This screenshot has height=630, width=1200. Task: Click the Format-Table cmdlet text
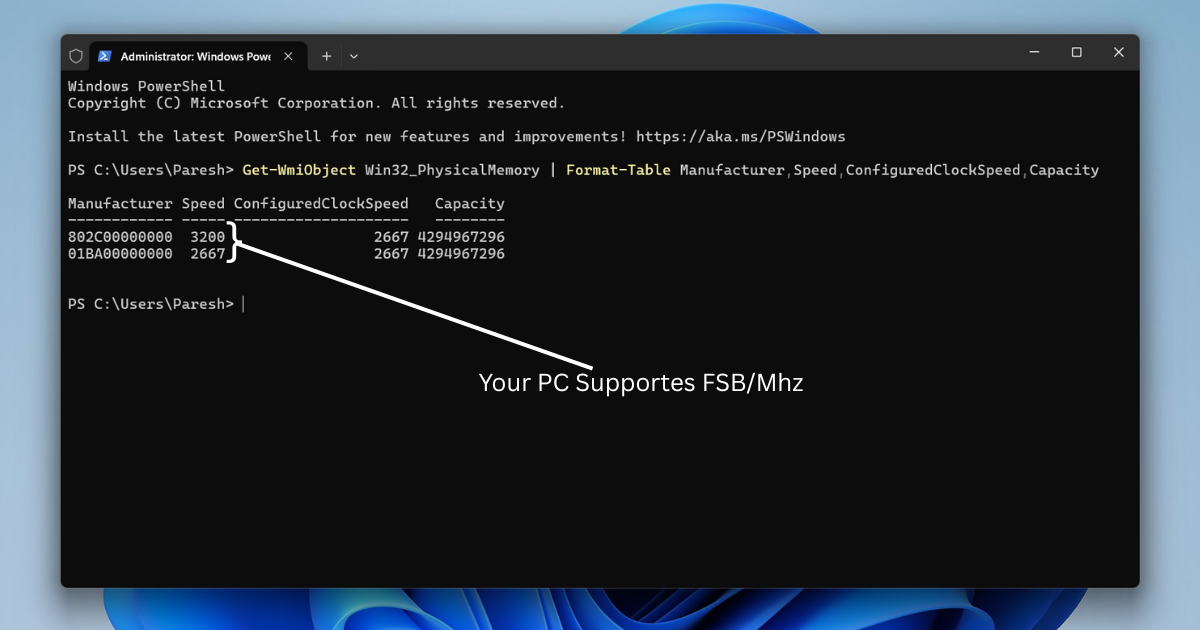618,170
